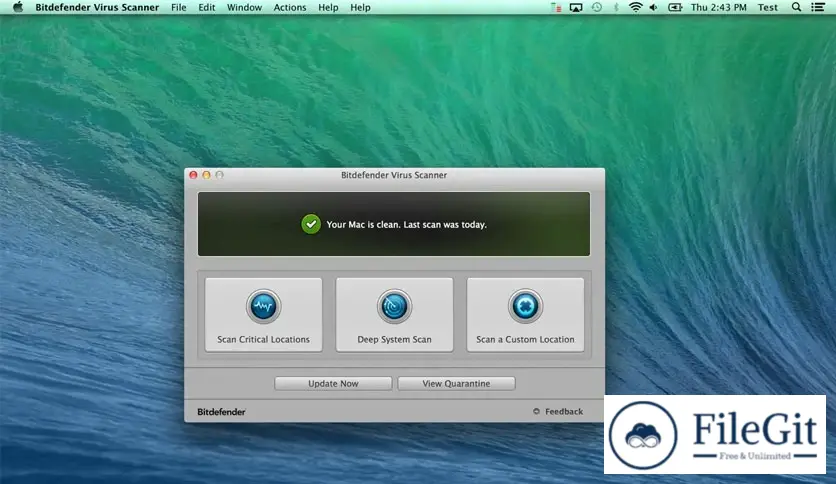Click the Scan Critical Locations pulse icon

coord(263,306)
